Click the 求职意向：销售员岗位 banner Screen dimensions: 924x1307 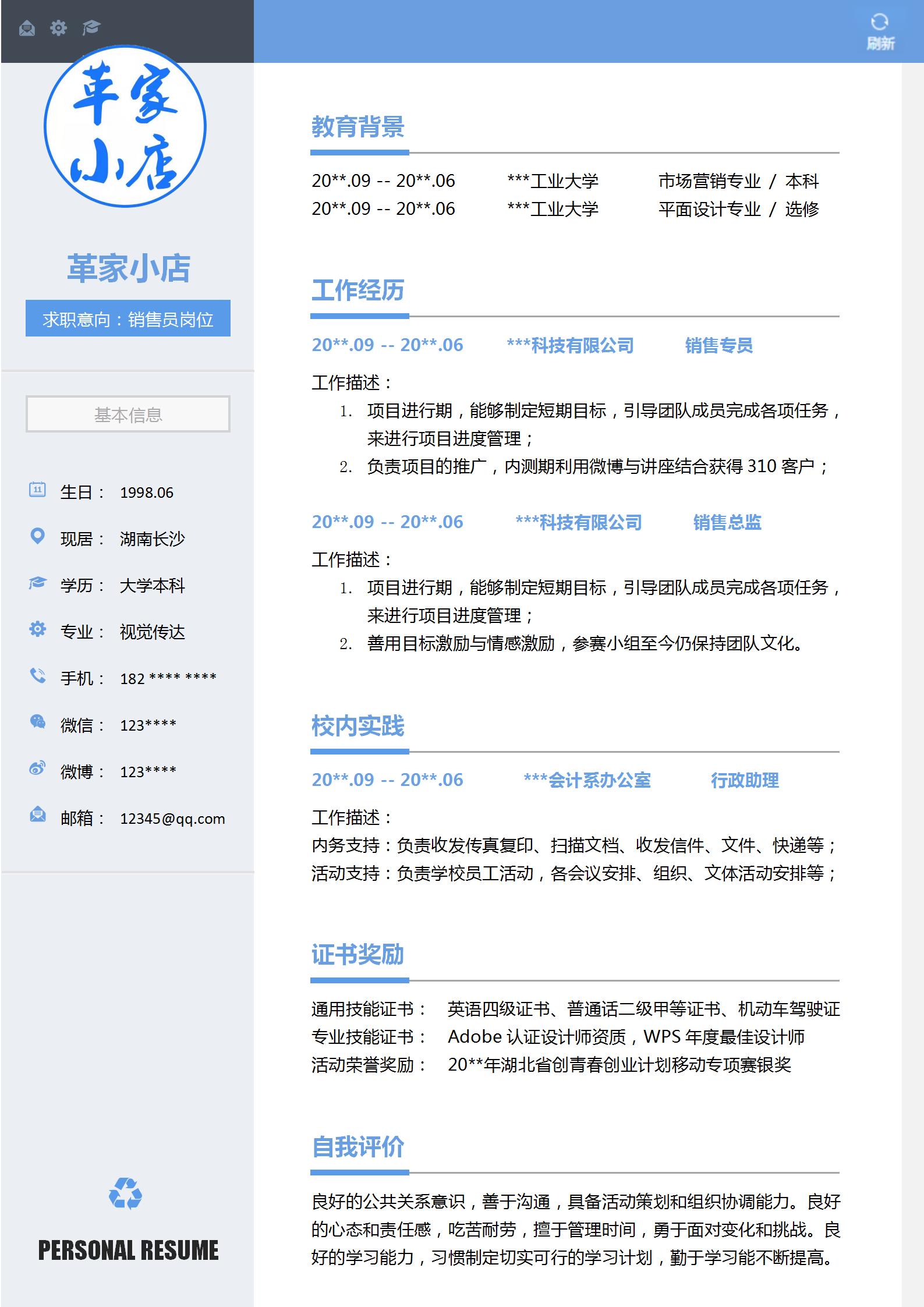pos(128,318)
